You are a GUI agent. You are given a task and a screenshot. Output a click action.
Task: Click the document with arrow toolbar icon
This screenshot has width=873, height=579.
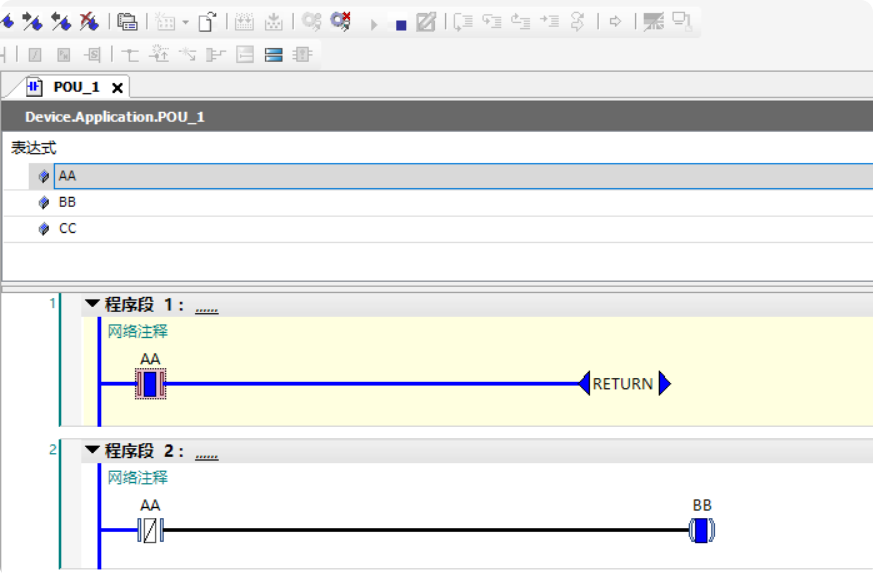207,21
